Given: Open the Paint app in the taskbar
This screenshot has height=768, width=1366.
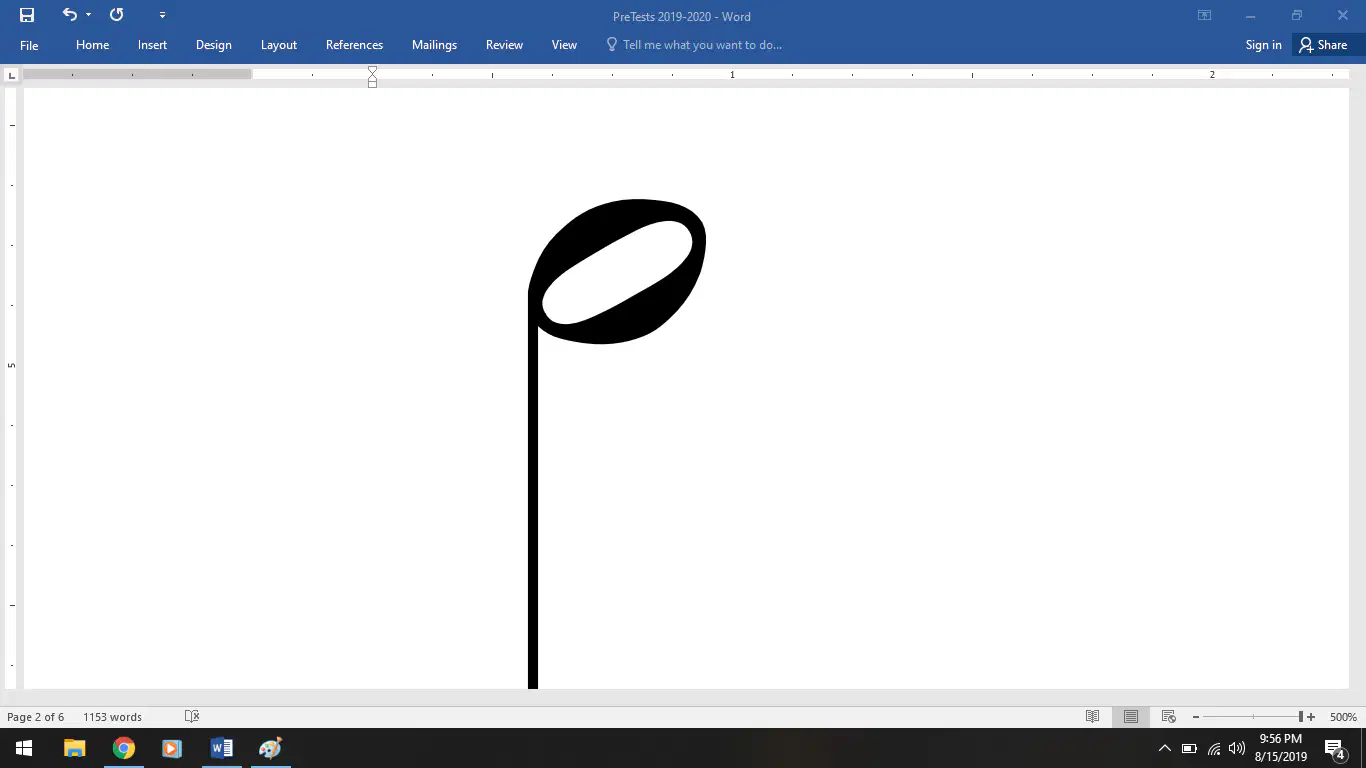Looking at the screenshot, I should coord(270,748).
